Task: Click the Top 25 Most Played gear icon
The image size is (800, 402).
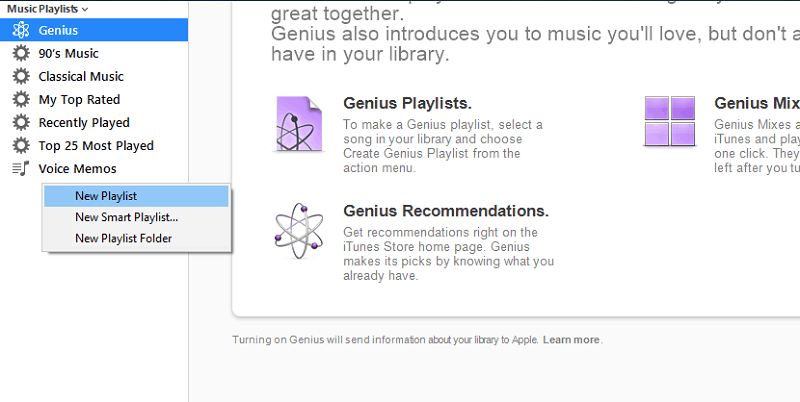Action: pyautogui.click(x=20, y=145)
